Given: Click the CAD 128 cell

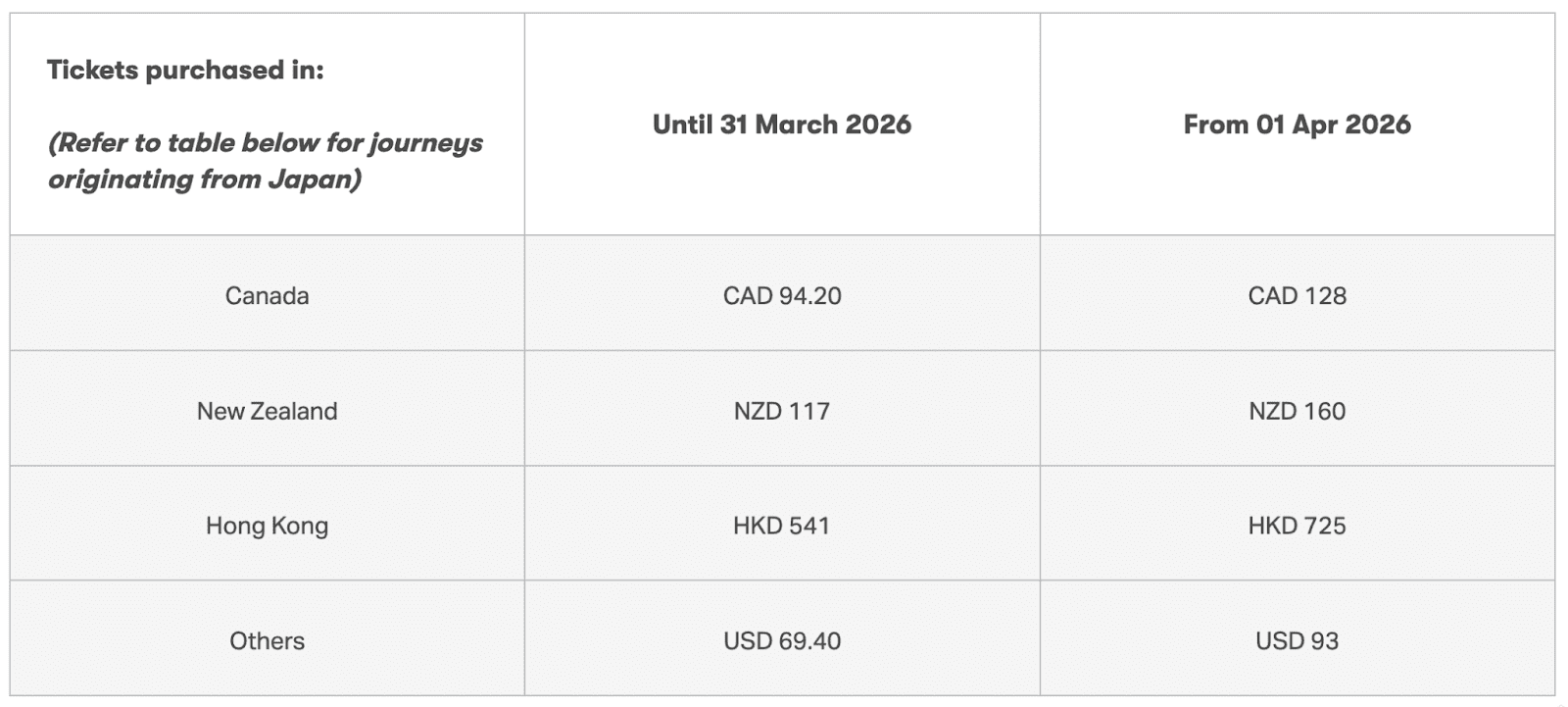Looking at the screenshot, I should pos(1297,295).
